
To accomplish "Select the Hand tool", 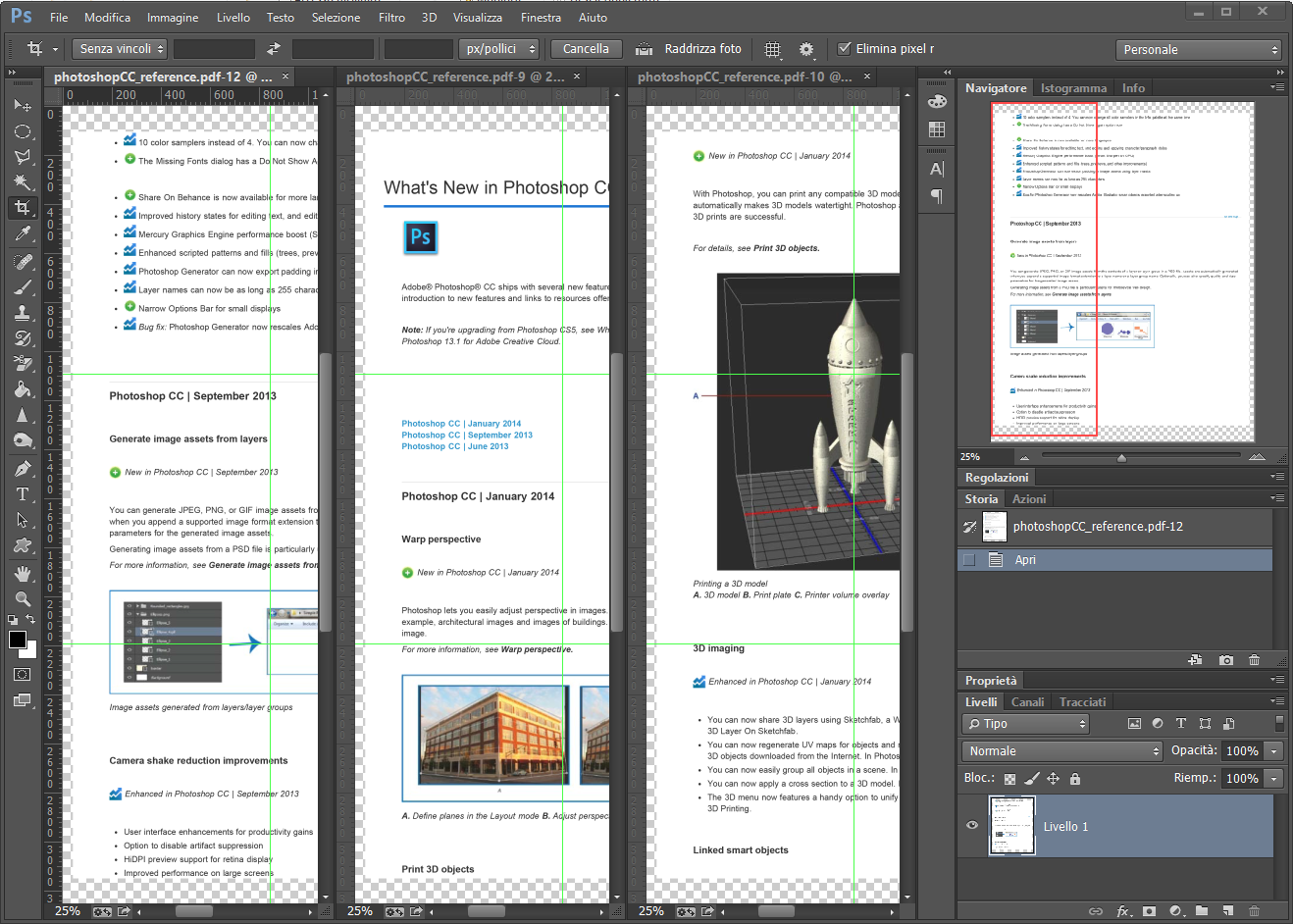I will (x=23, y=574).
